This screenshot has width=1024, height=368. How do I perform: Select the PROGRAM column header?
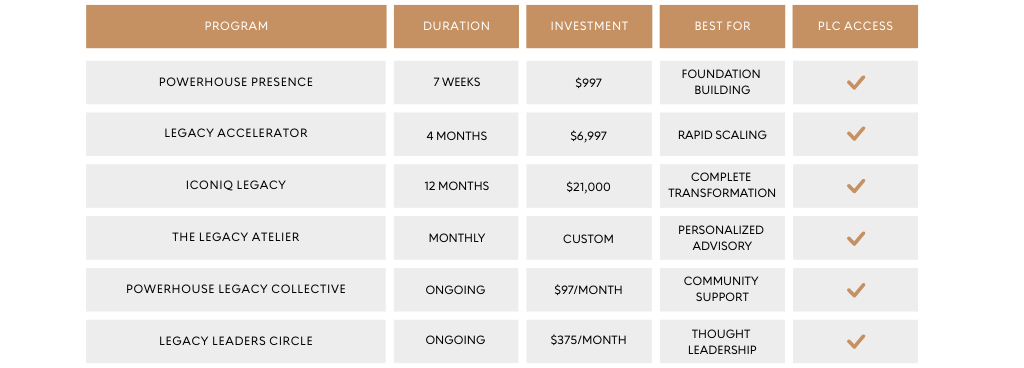coord(236,27)
